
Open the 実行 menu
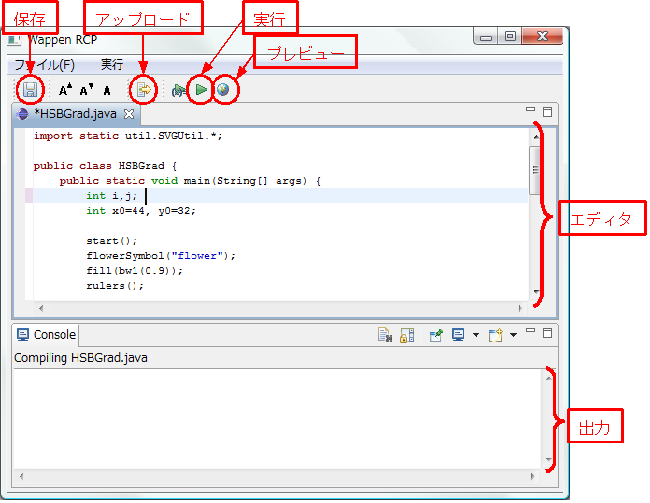(112, 64)
